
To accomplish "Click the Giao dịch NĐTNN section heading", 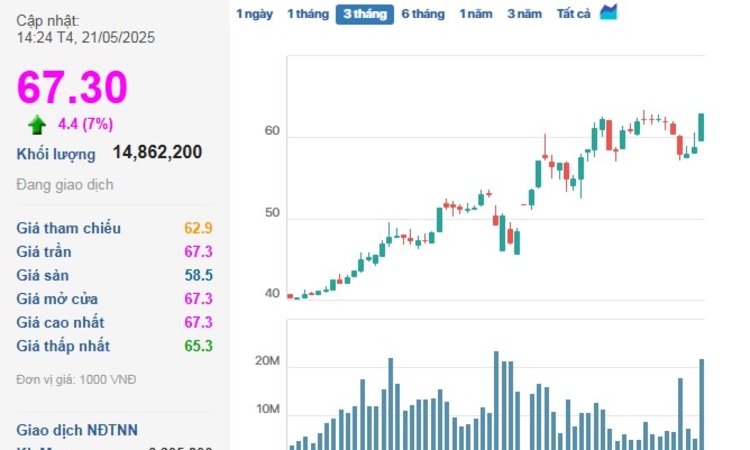I will click(x=77, y=430).
